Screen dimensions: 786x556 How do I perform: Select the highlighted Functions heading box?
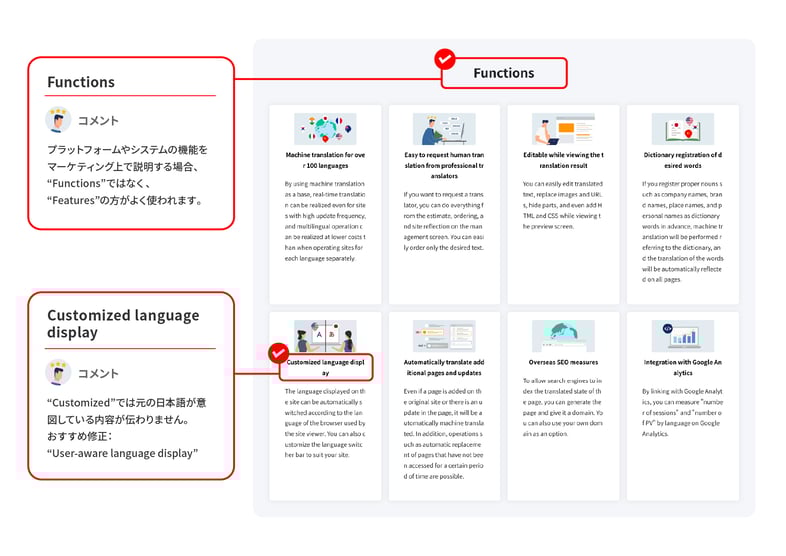coord(504,73)
